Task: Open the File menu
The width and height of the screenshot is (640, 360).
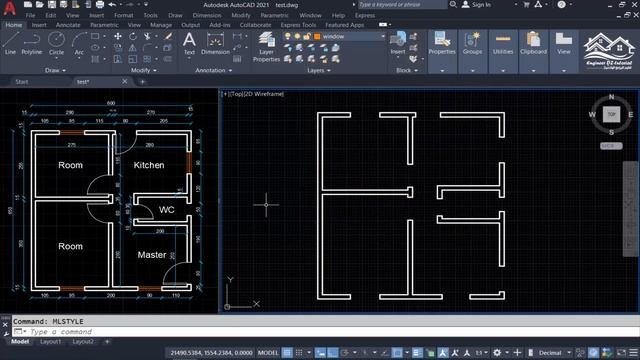Action: (x=30, y=16)
